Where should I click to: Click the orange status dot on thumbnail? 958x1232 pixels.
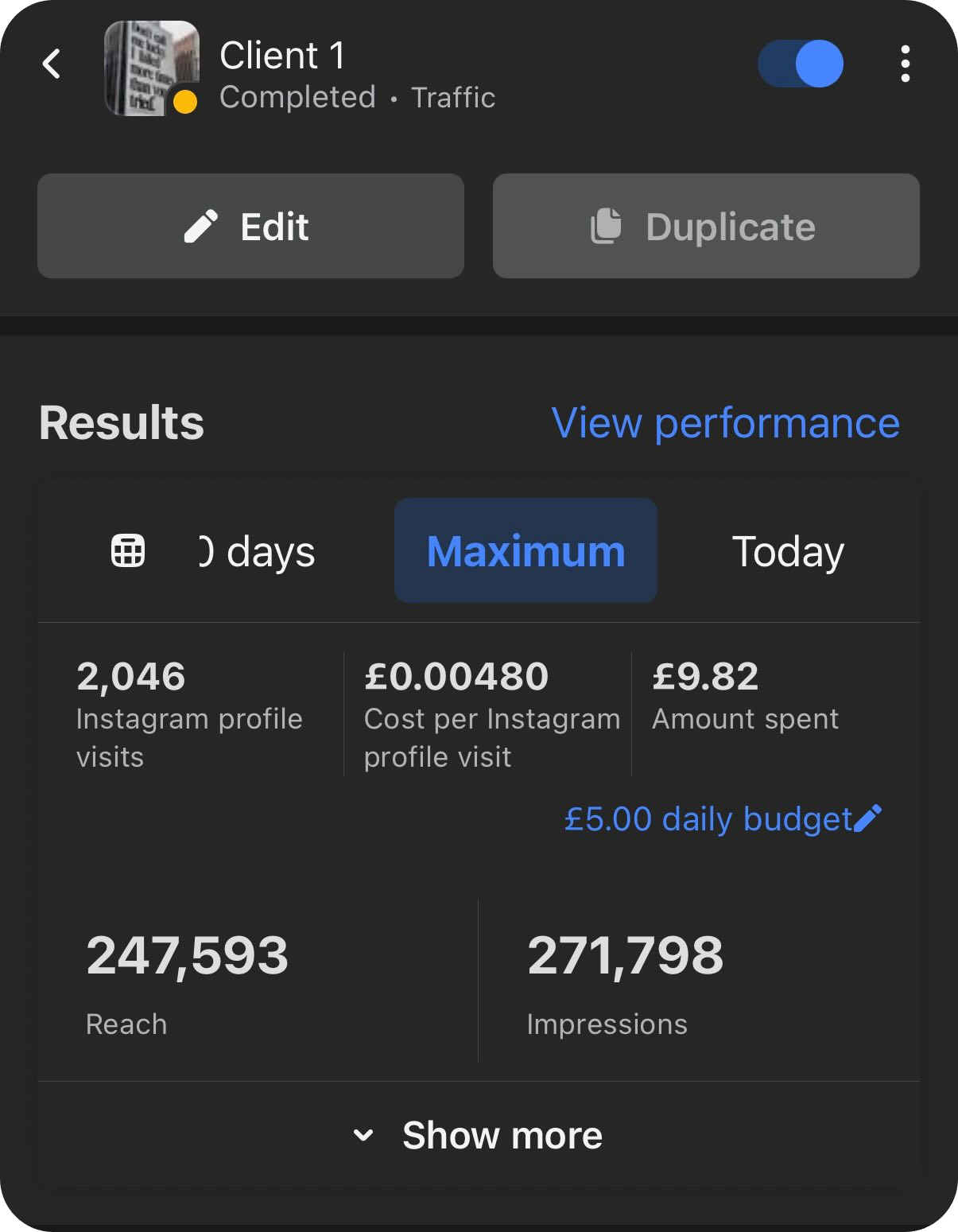[185, 102]
